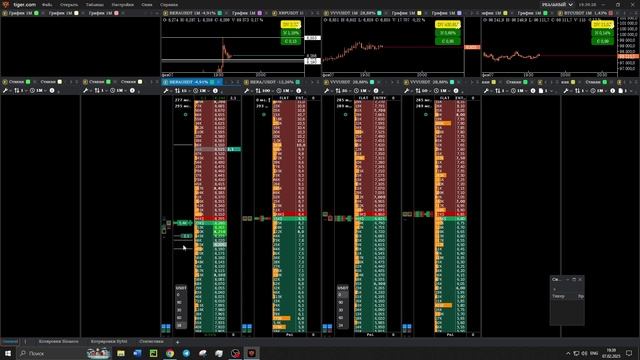
Task: Open the Окна menu
Action: click(x=147, y=4)
